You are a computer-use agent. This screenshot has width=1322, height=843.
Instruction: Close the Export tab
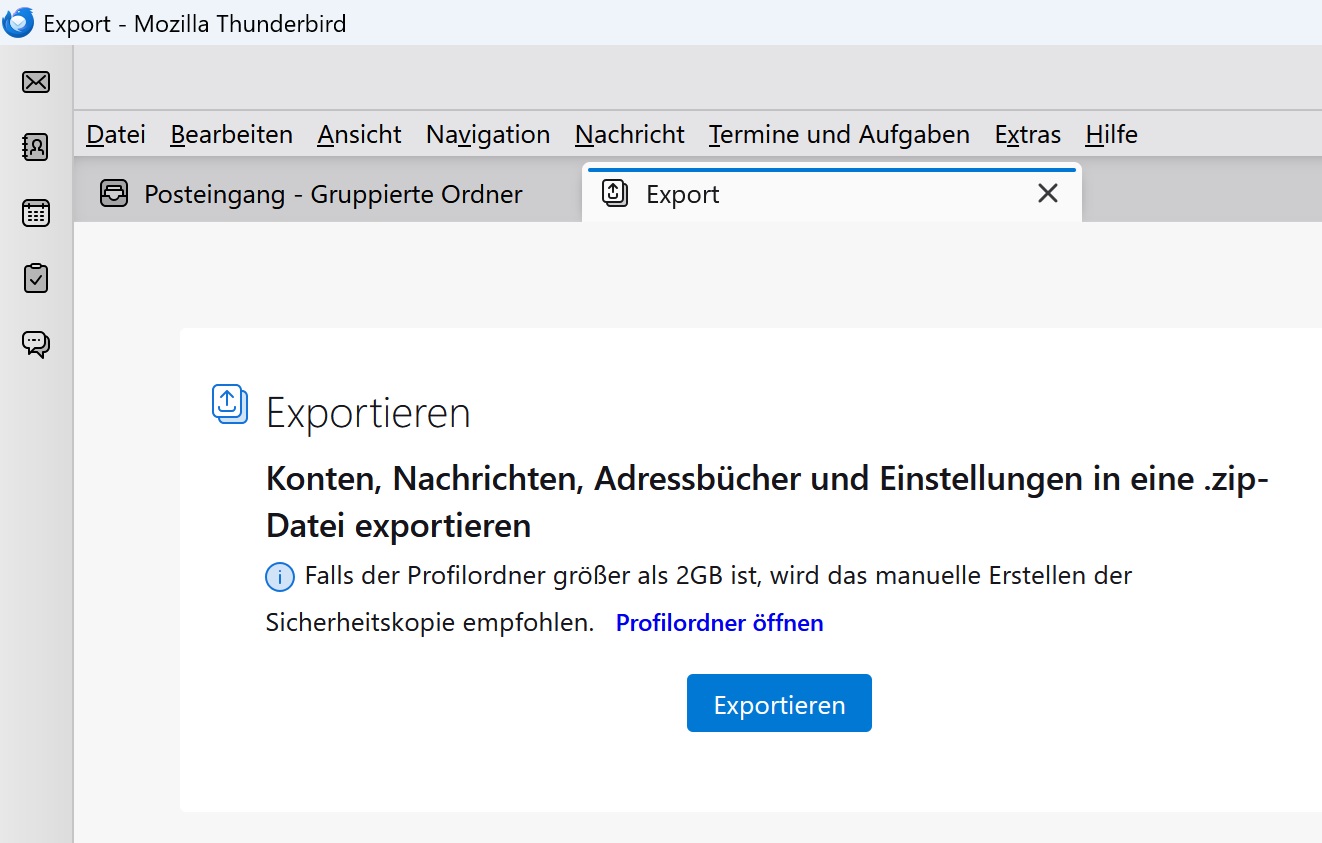[x=1047, y=193]
